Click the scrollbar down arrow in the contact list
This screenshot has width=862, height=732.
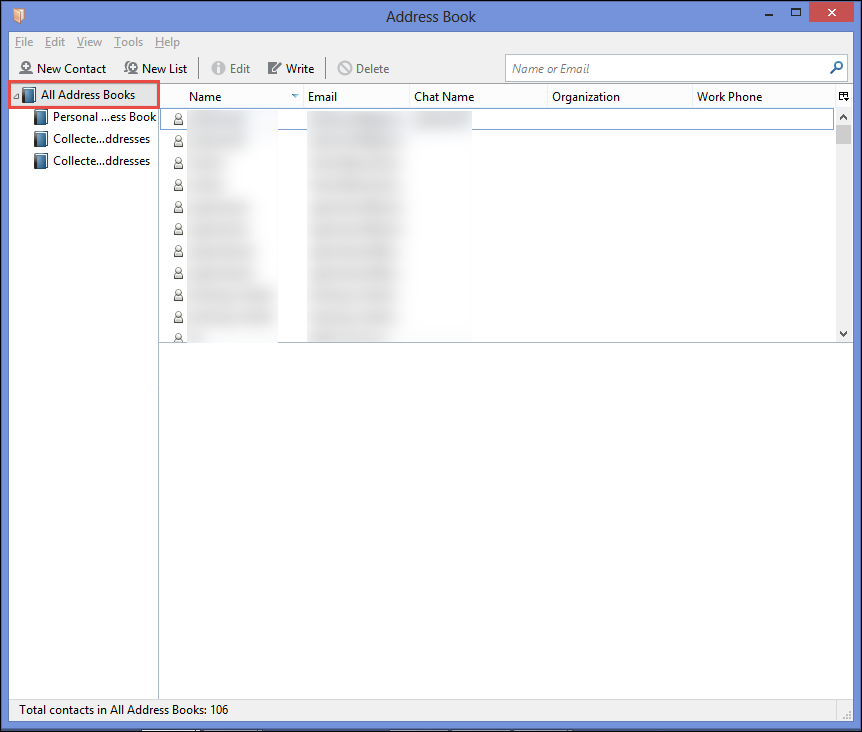tap(843, 334)
